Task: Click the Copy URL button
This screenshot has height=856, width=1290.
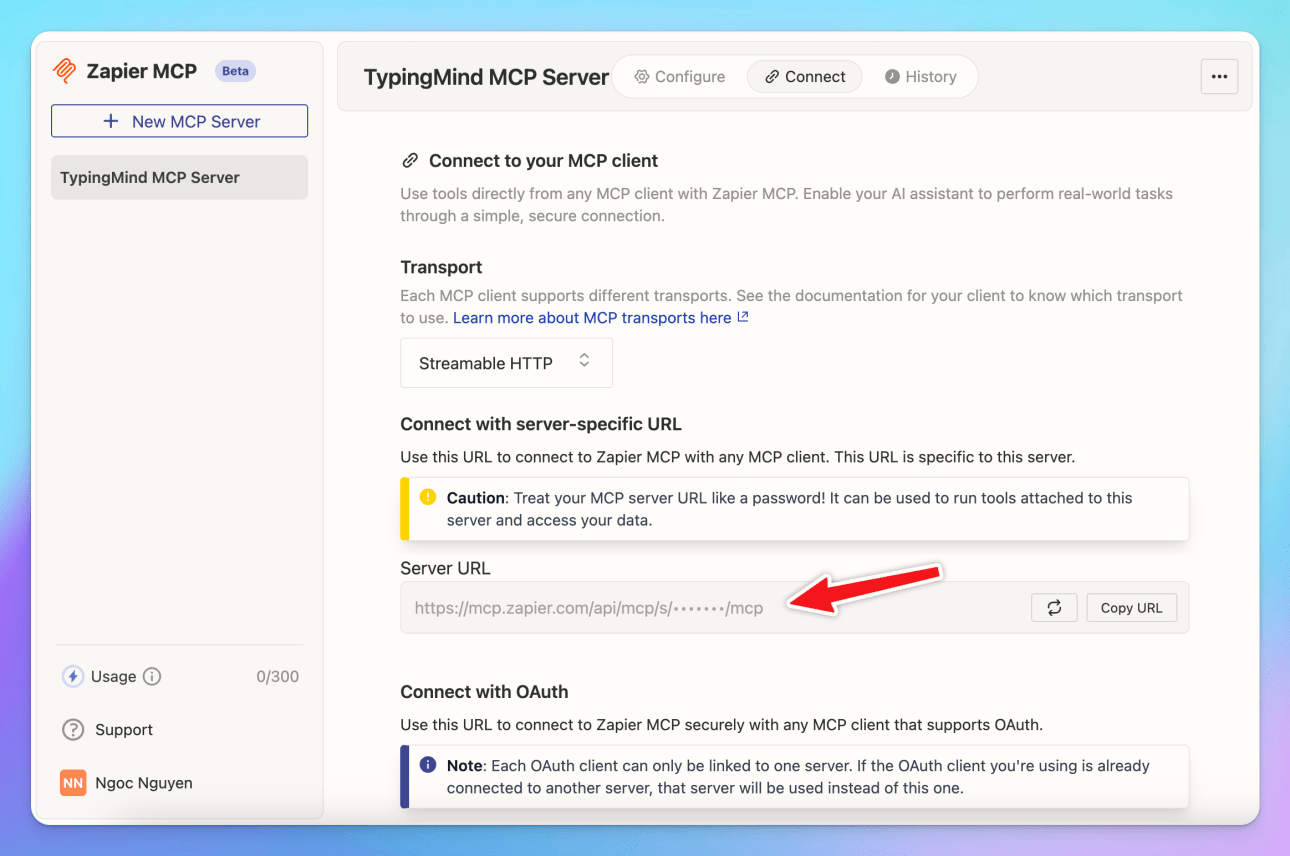Action: click(1132, 608)
